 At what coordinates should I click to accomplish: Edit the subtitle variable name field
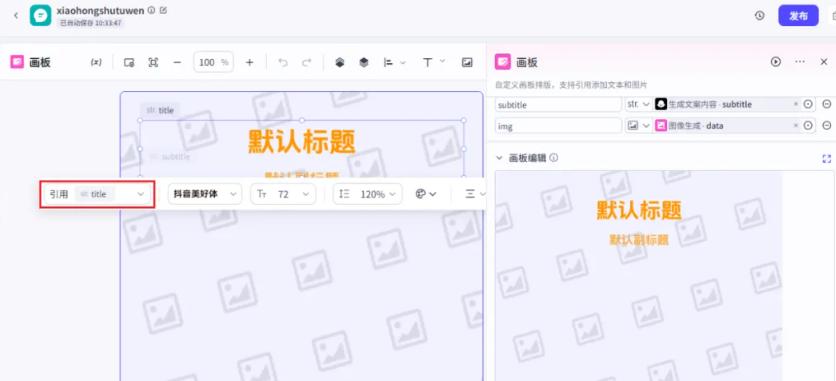coord(558,105)
